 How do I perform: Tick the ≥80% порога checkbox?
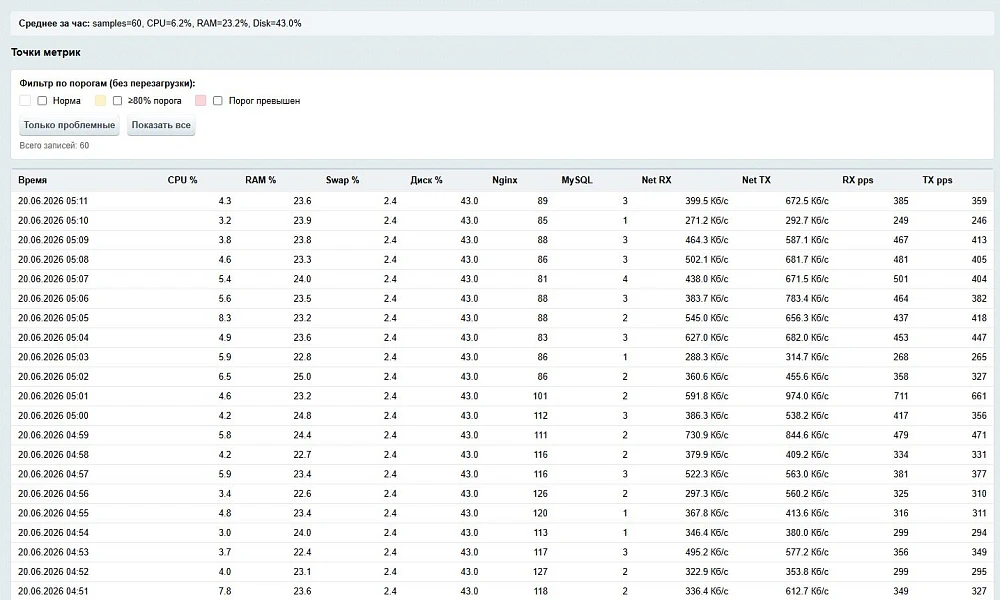117,101
